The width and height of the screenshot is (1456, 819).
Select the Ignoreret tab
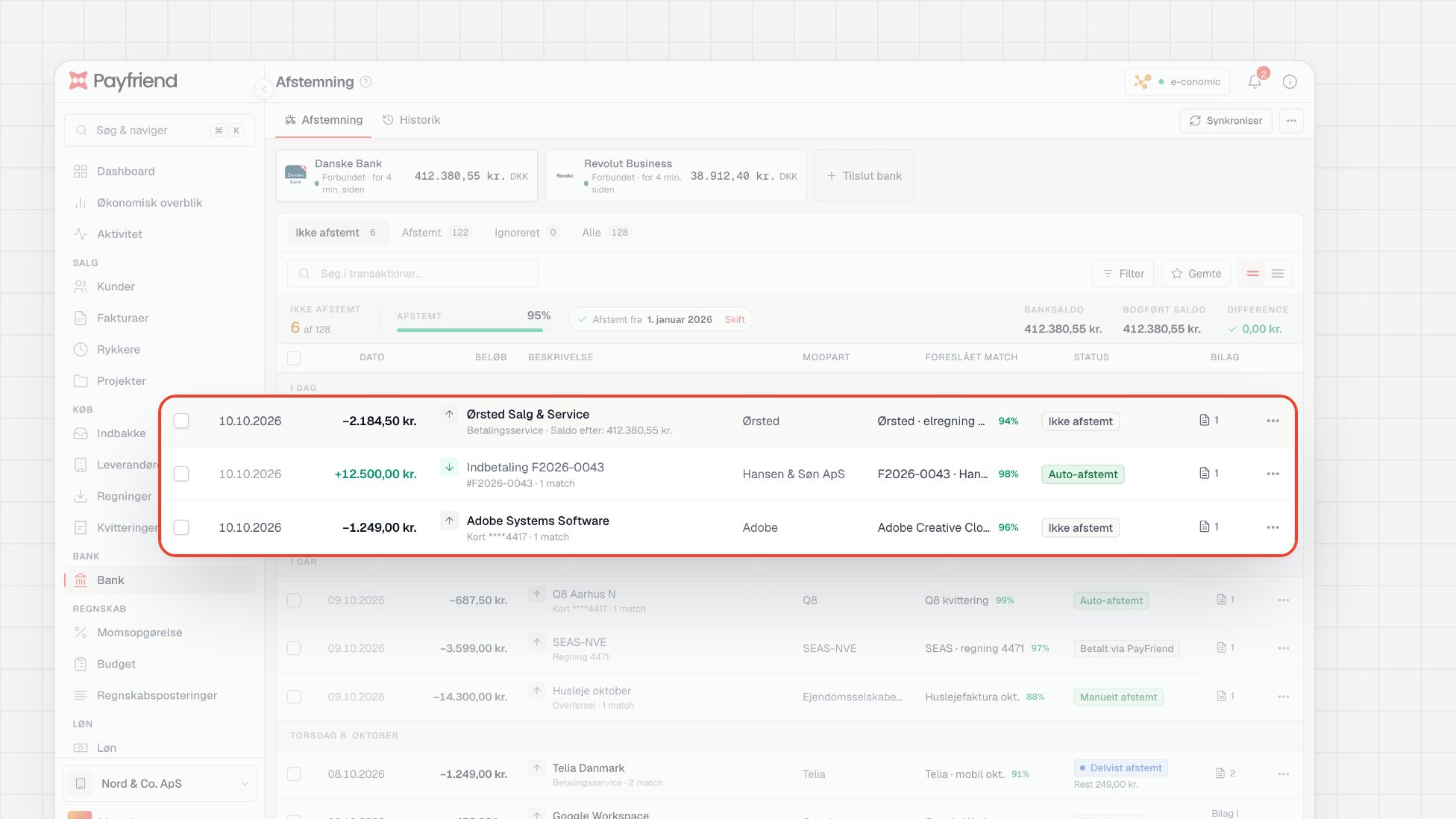click(527, 233)
